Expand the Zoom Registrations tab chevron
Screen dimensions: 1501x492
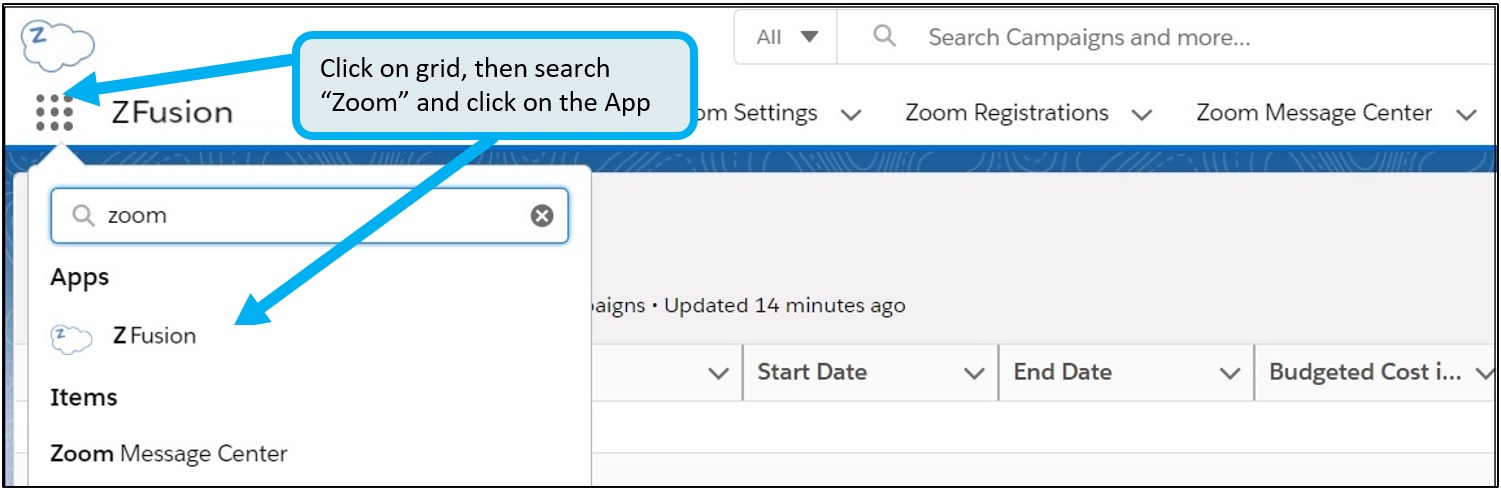tap(1141, 115)
